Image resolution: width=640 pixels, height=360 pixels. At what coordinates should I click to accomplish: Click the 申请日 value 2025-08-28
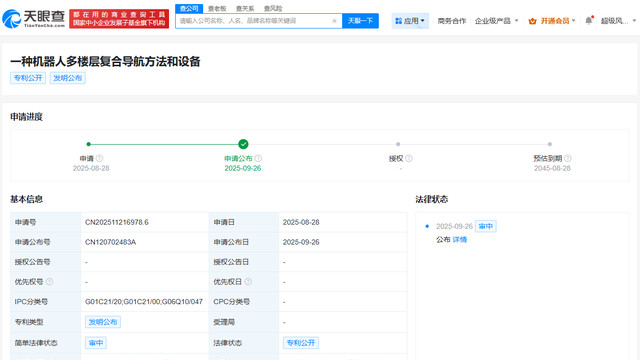point(301,222)
